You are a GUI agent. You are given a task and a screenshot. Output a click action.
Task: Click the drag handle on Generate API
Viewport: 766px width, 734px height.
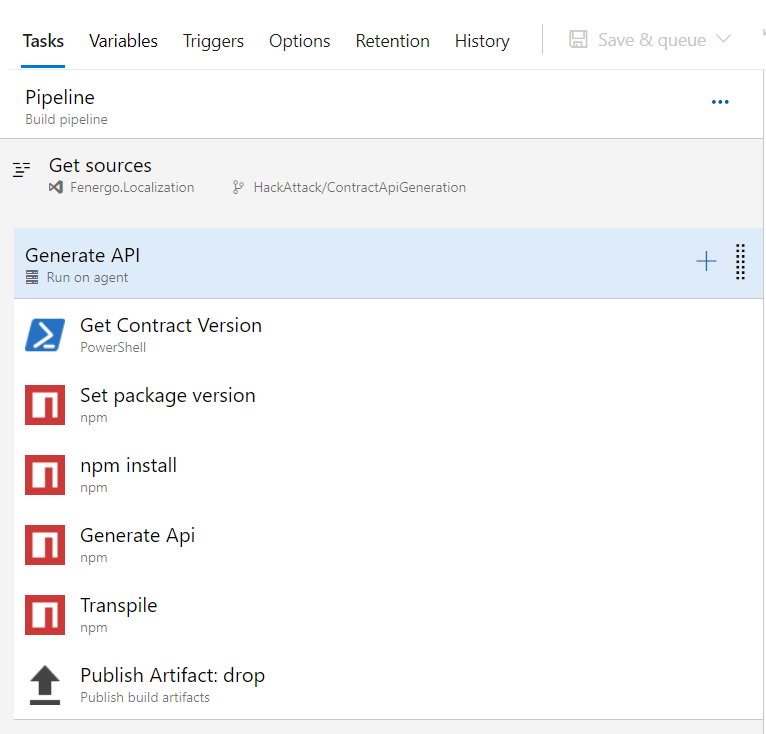pyautogui.click(x=740, y=262)
